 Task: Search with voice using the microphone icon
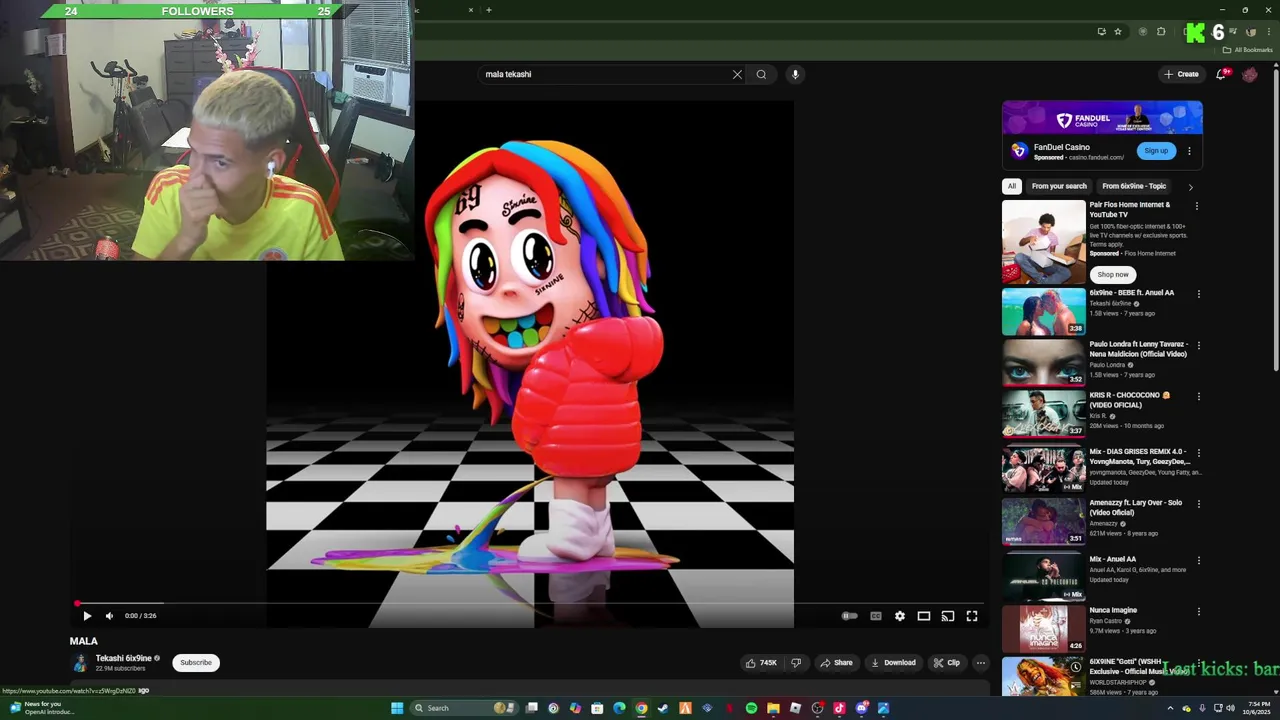point(795,74)
